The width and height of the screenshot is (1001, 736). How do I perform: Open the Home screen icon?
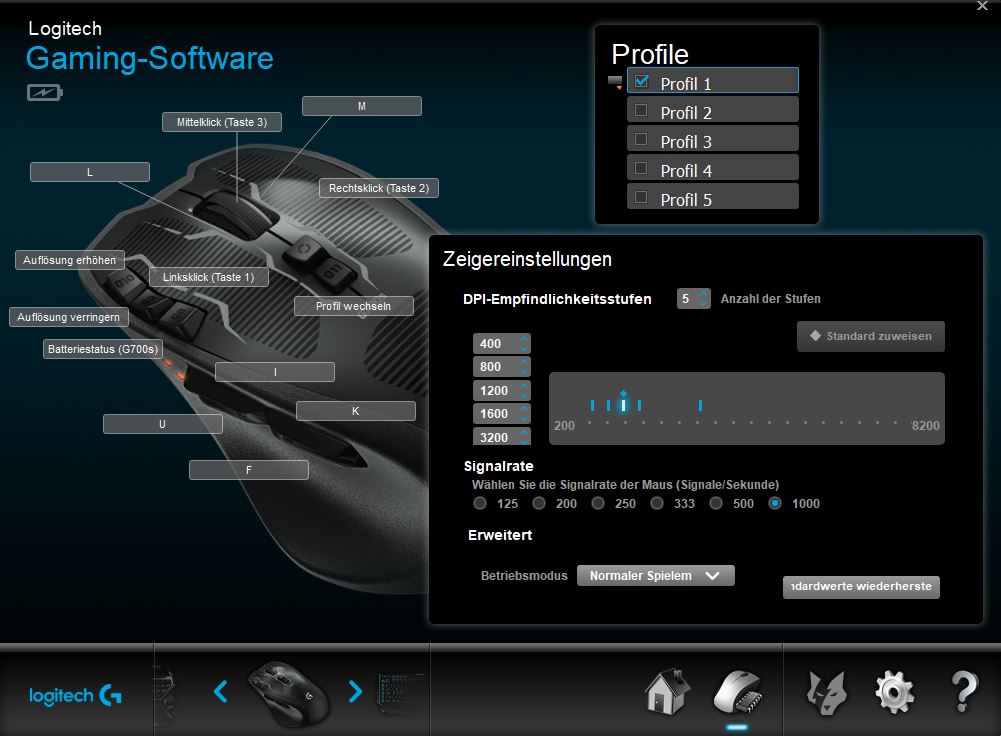click(666, 691)
